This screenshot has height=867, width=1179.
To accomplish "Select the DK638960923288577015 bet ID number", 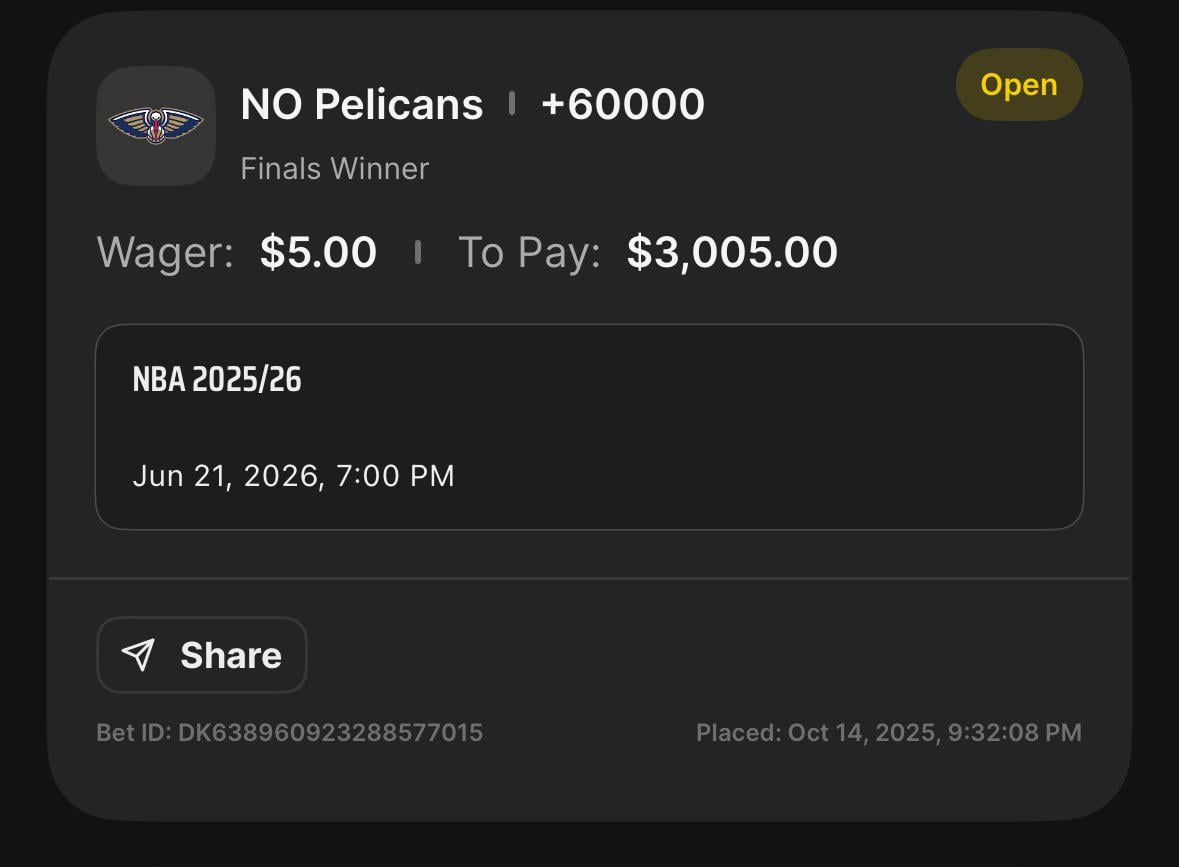I will 330,733.
